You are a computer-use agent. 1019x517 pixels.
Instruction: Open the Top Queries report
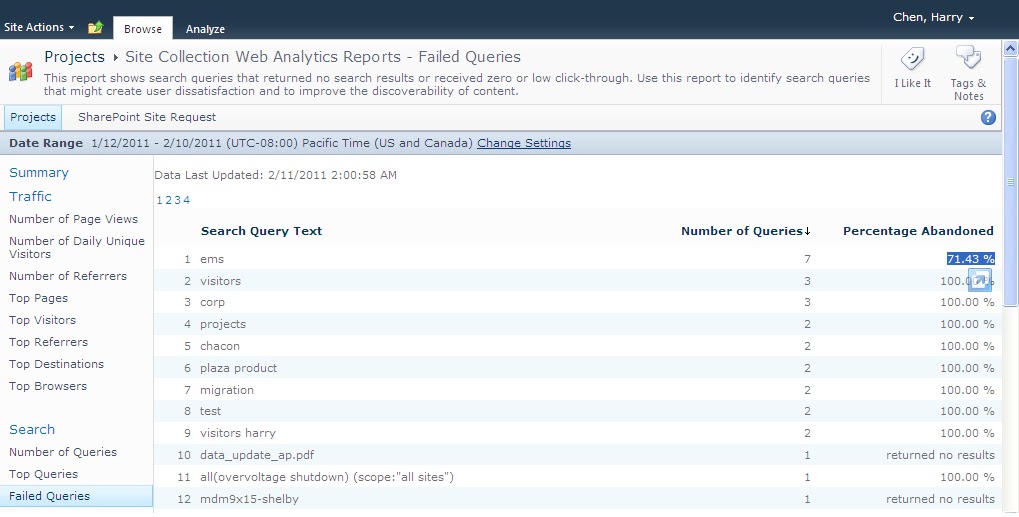[x=43, y=474]
